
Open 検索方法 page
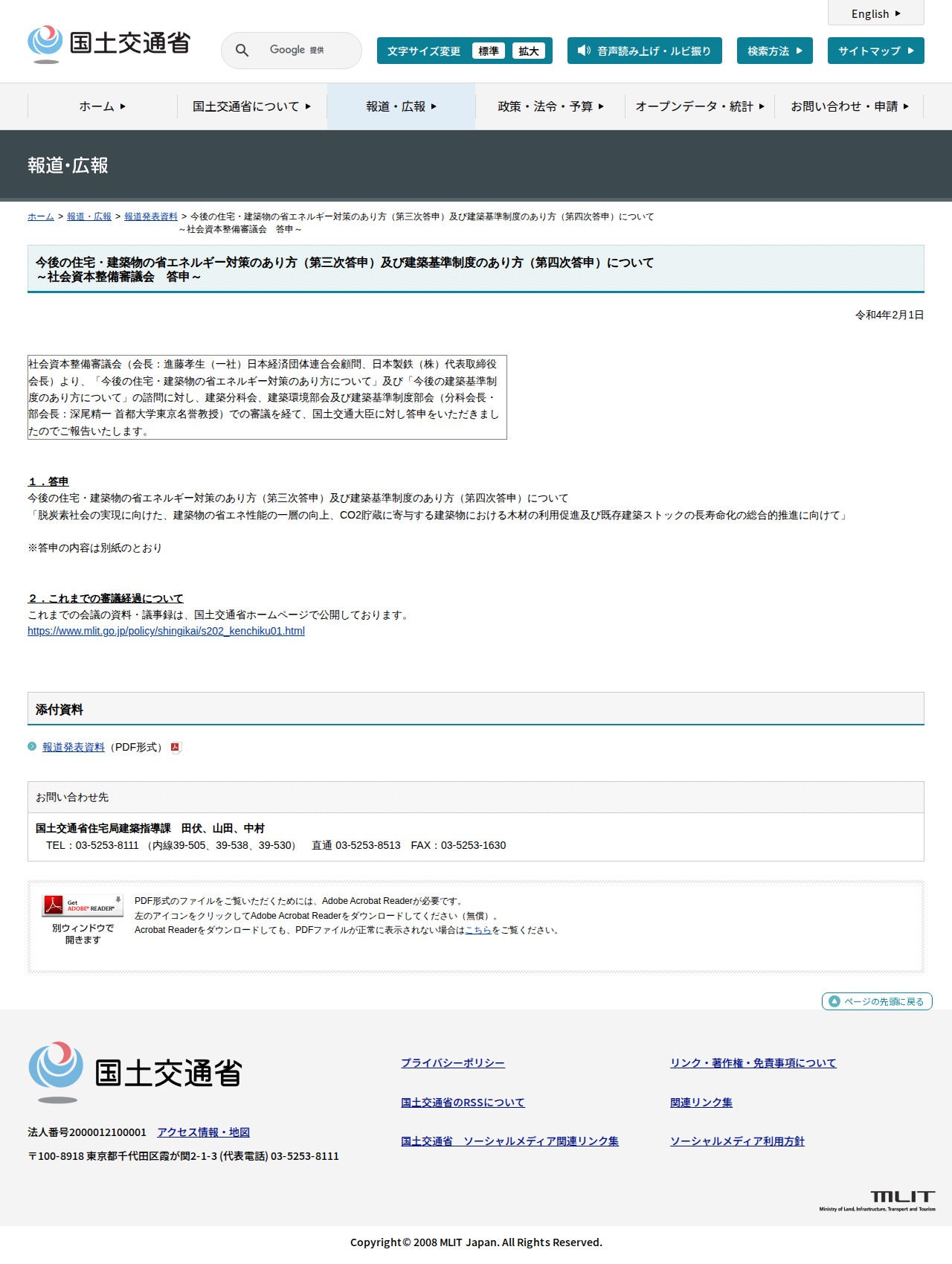click(775, 51)
